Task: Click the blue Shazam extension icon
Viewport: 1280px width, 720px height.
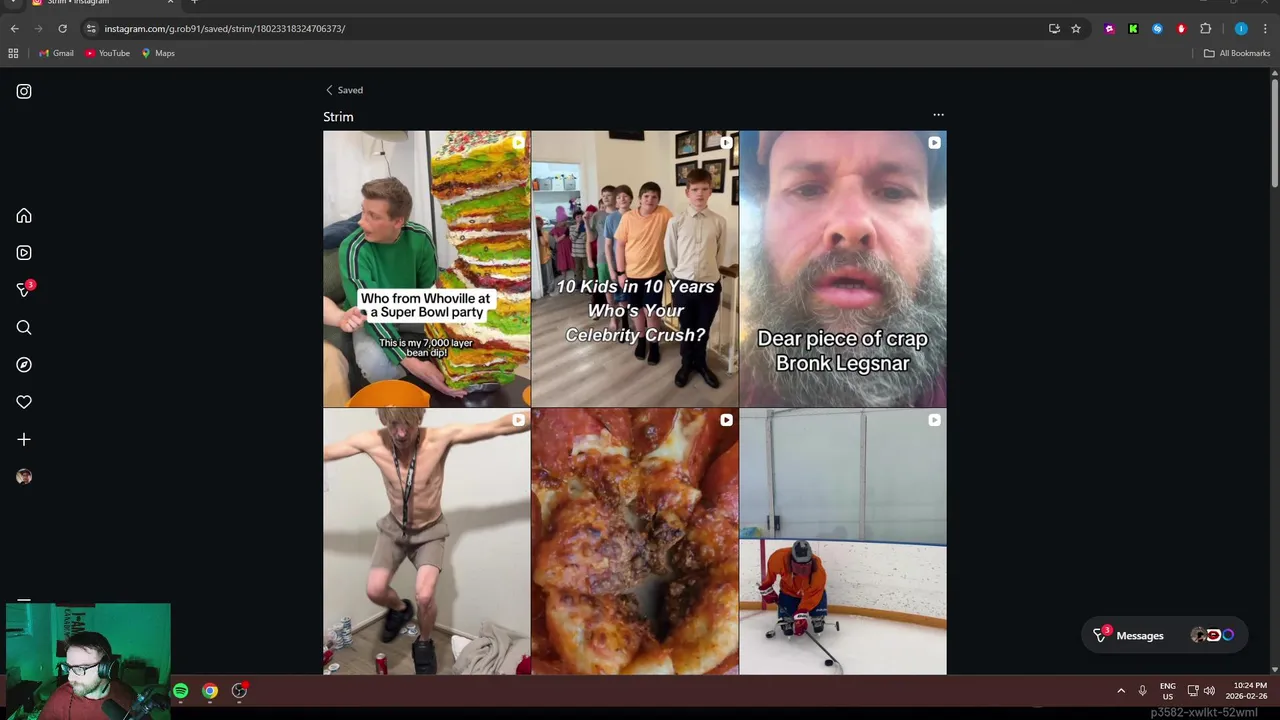Action: point(1157,29)
